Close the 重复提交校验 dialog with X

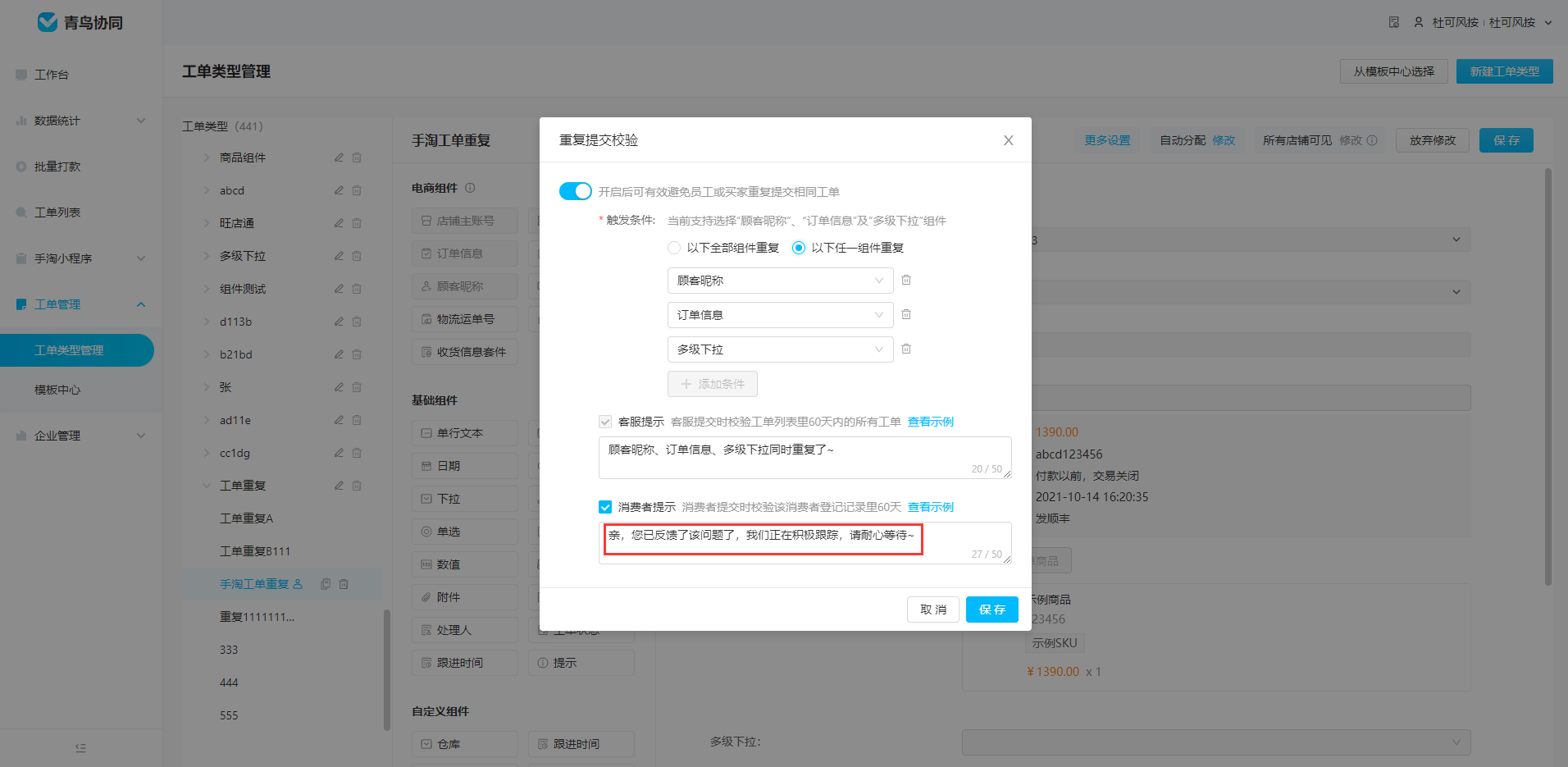1008,140
